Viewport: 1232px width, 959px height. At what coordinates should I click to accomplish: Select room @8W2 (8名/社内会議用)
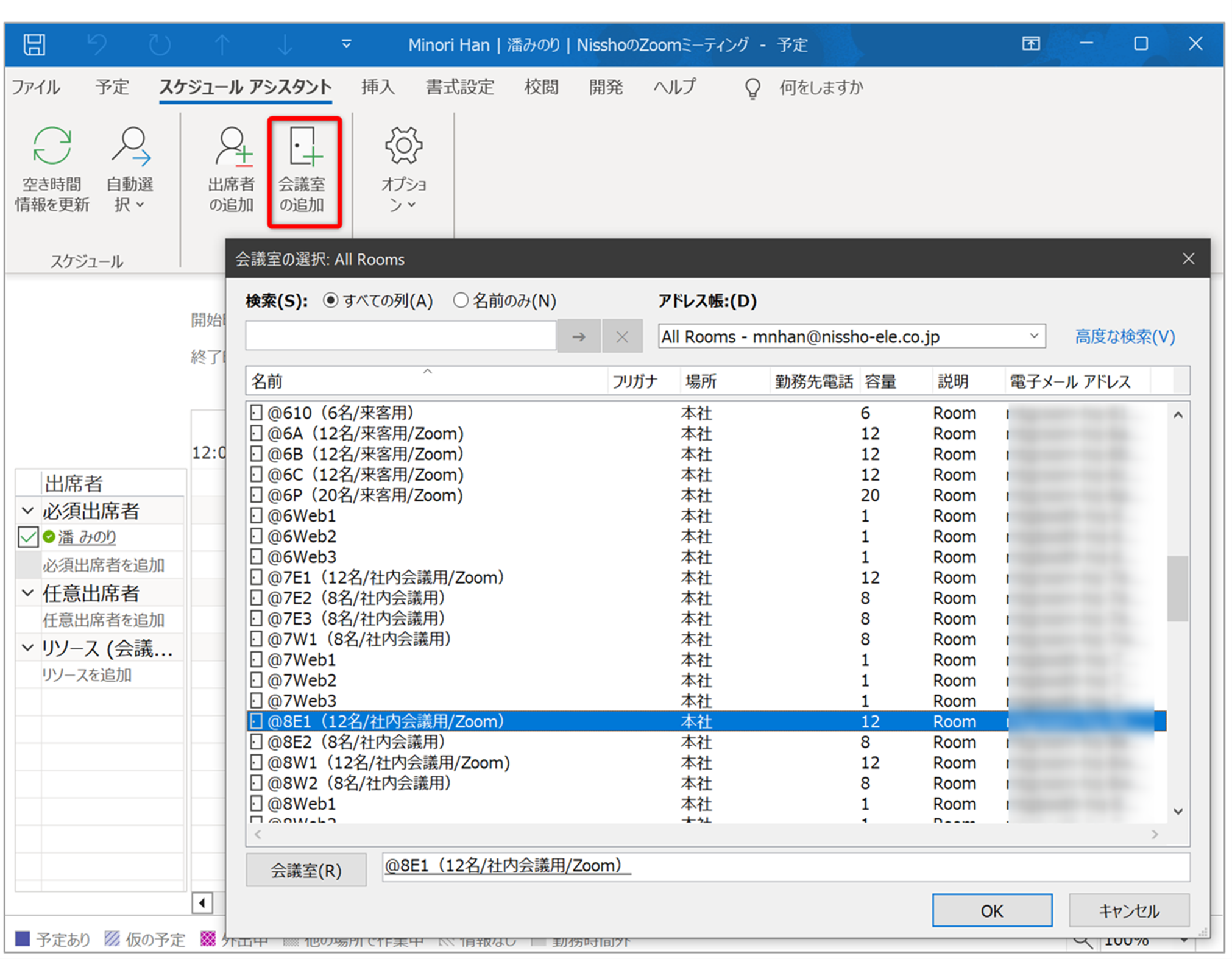(707, 783)
